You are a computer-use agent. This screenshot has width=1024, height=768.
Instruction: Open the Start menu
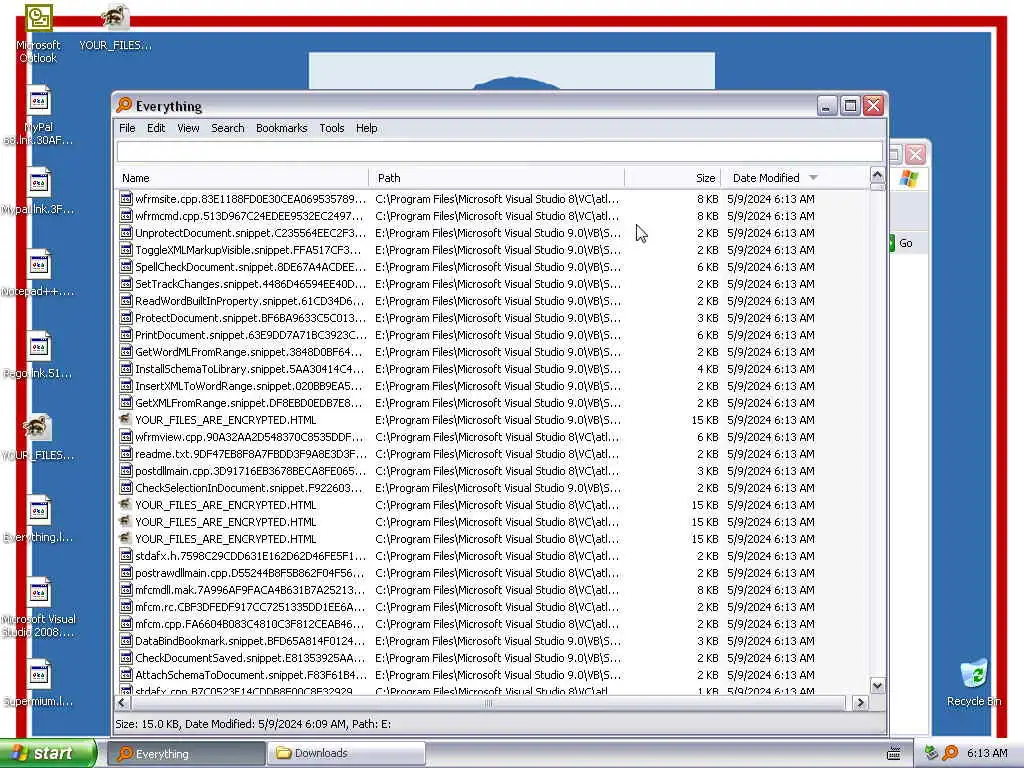point(47,753)
